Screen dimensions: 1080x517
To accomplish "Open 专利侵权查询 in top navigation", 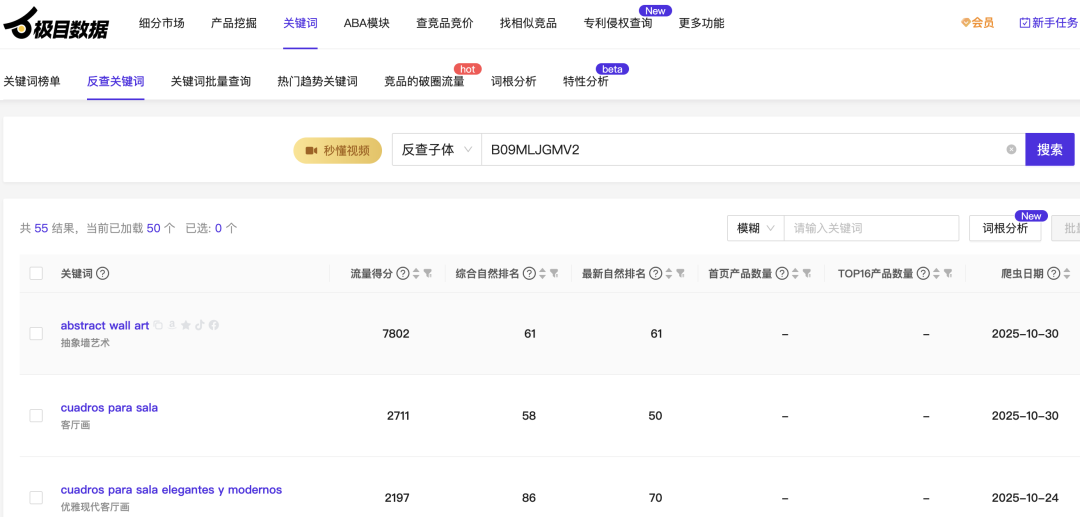I will [x=618, y=23].
